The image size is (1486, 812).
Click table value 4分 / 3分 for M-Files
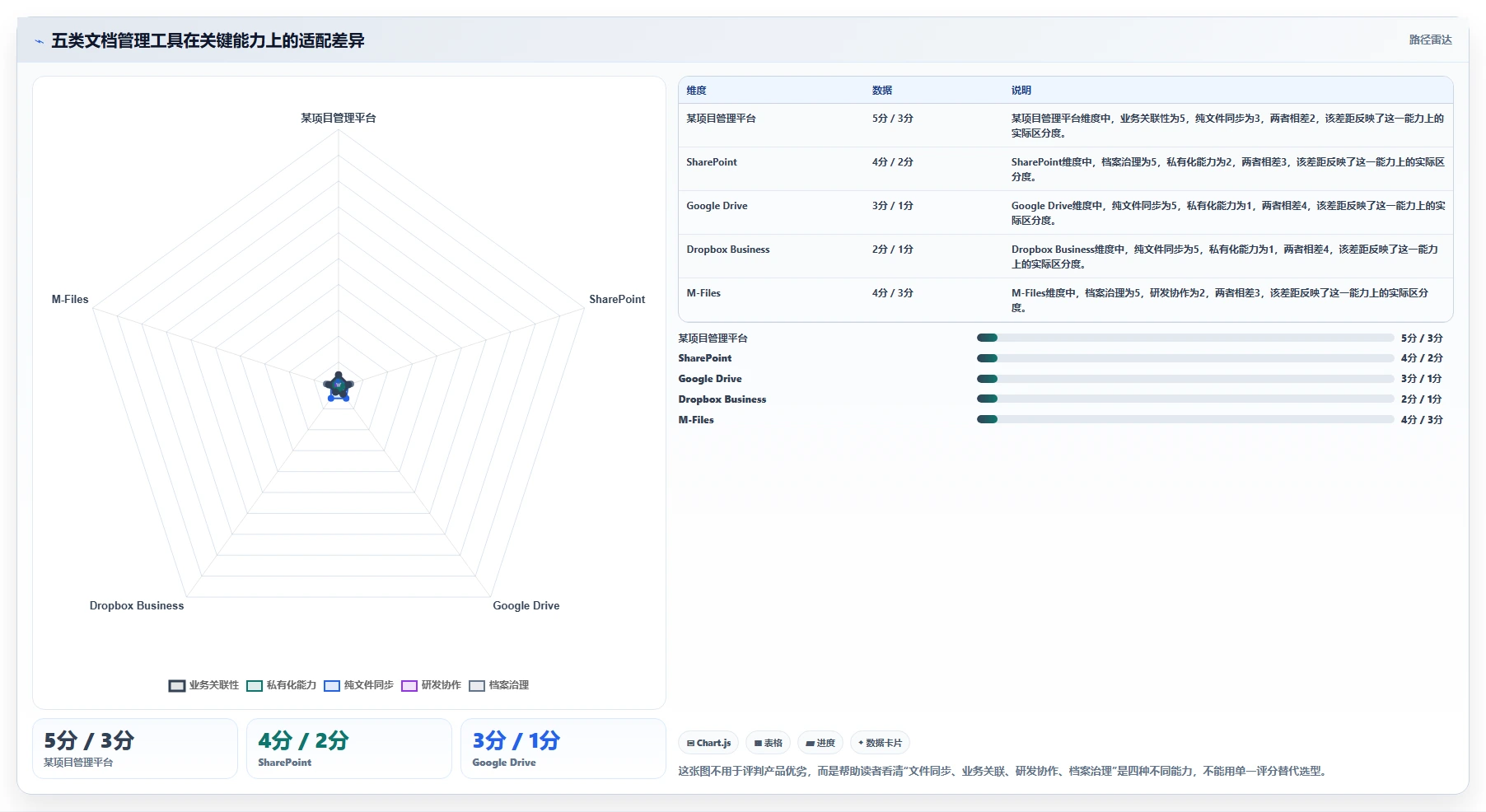click(x=893, y=293)
